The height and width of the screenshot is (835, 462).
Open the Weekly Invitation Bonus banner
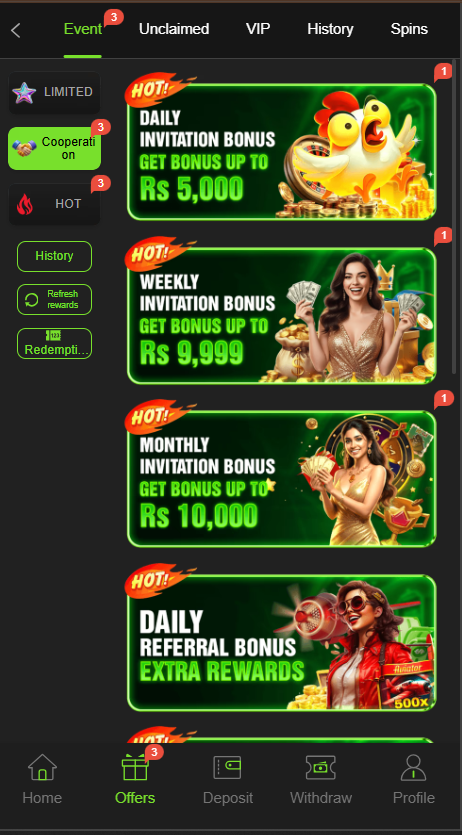(x=282, y=315)
